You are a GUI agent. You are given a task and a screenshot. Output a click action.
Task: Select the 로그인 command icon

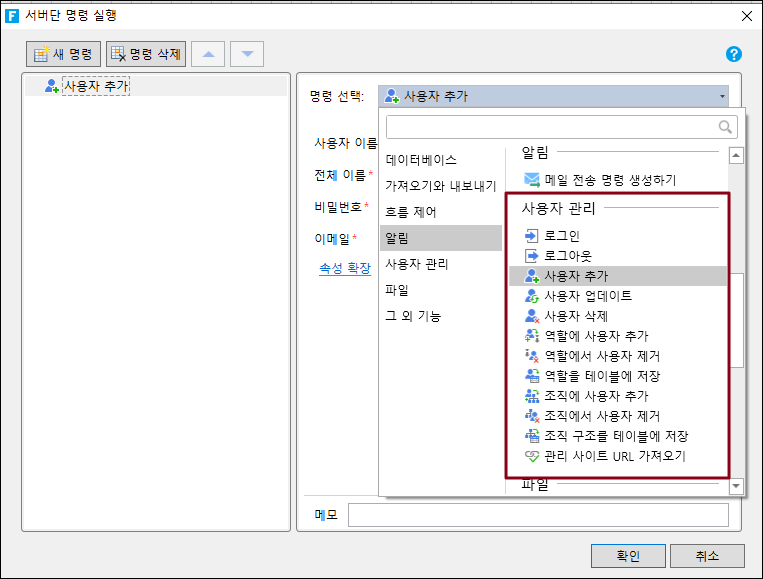point(532,237)
